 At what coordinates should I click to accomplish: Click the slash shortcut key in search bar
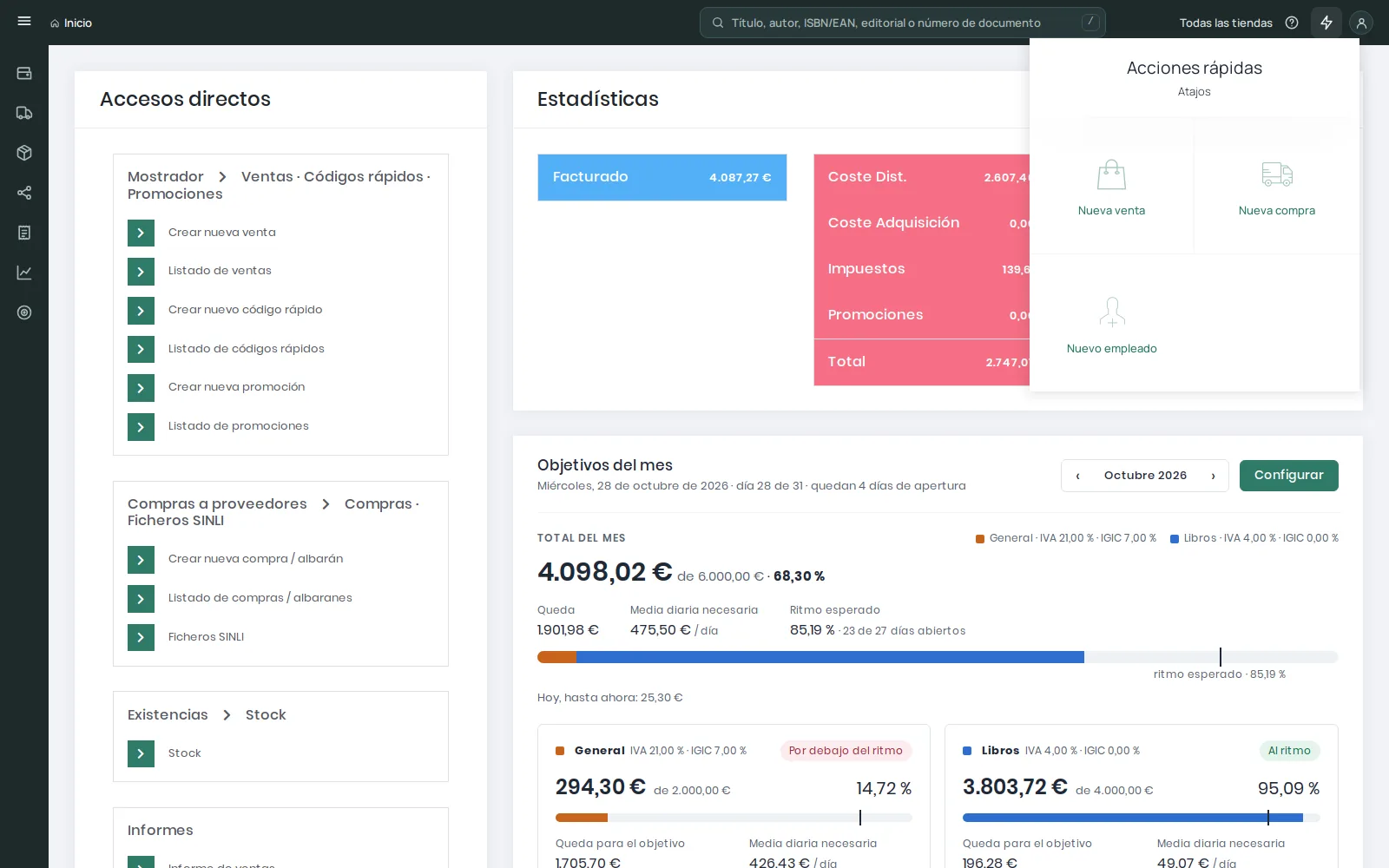[x=1090, y=23]
